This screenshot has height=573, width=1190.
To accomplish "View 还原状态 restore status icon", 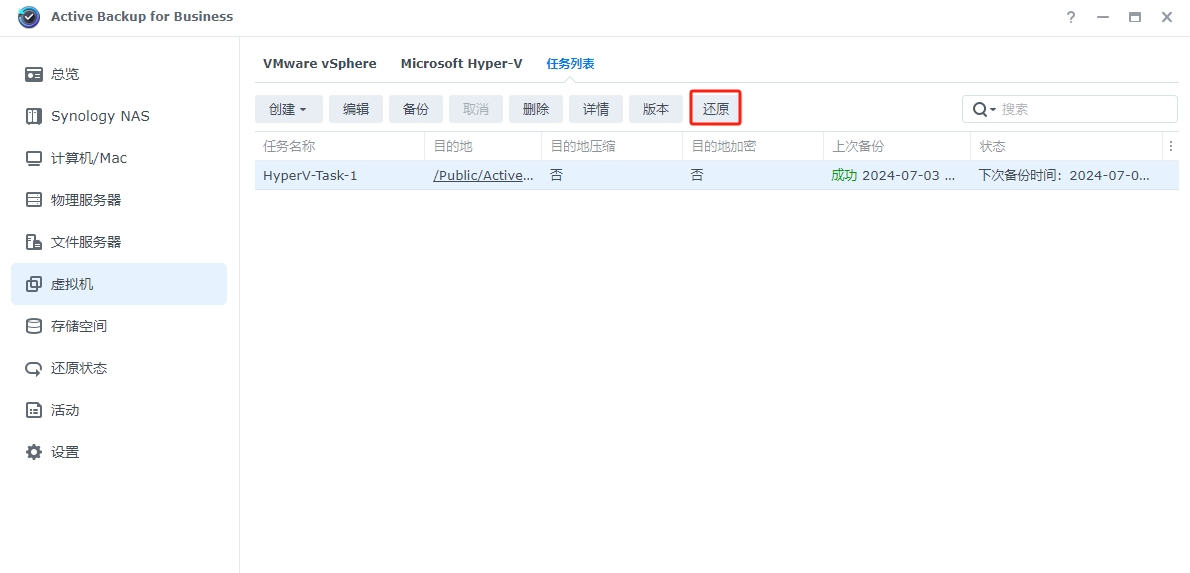I will pyautogui.click(x=34, y=368).
